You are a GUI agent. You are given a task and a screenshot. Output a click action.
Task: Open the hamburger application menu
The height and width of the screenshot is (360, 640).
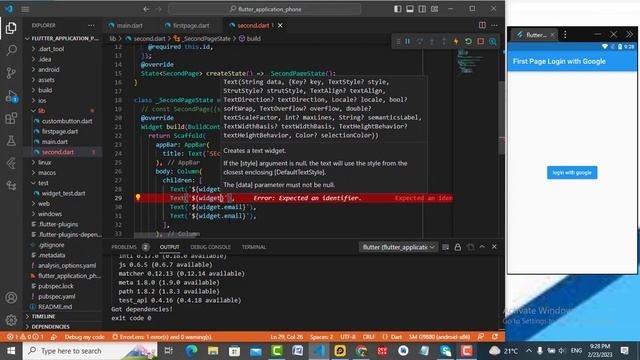coord(25,9)
